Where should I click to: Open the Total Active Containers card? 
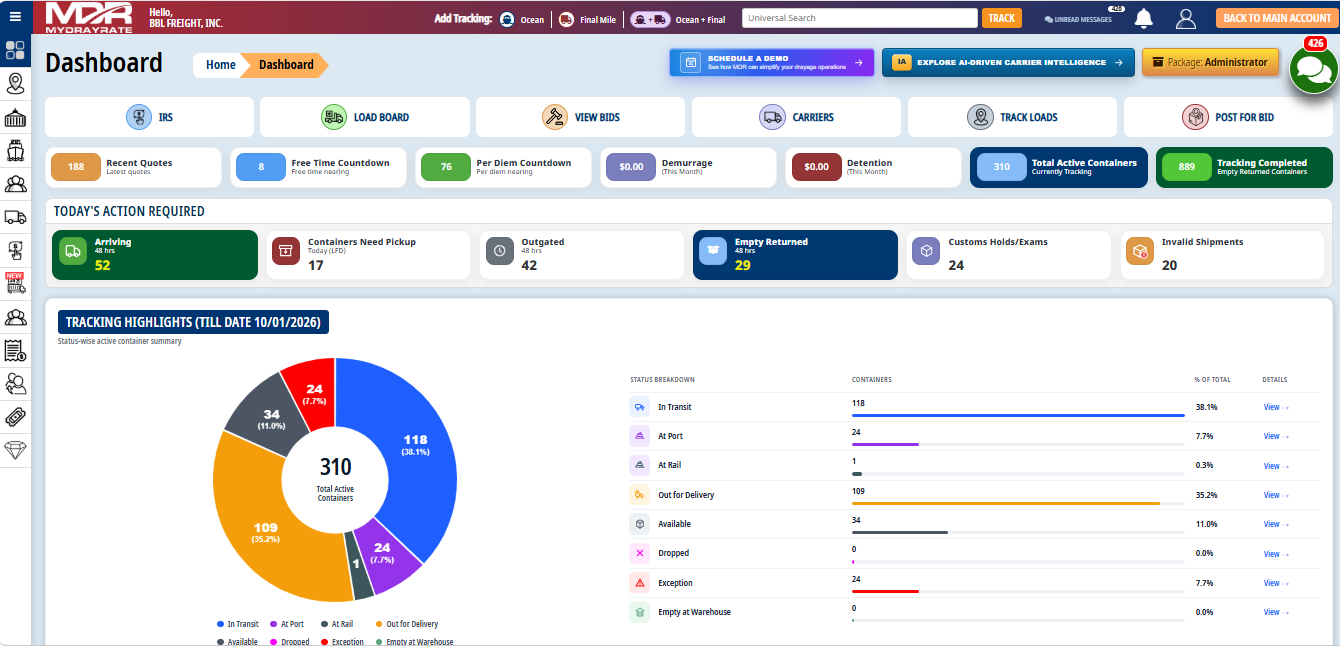(x=1059, y=167)
